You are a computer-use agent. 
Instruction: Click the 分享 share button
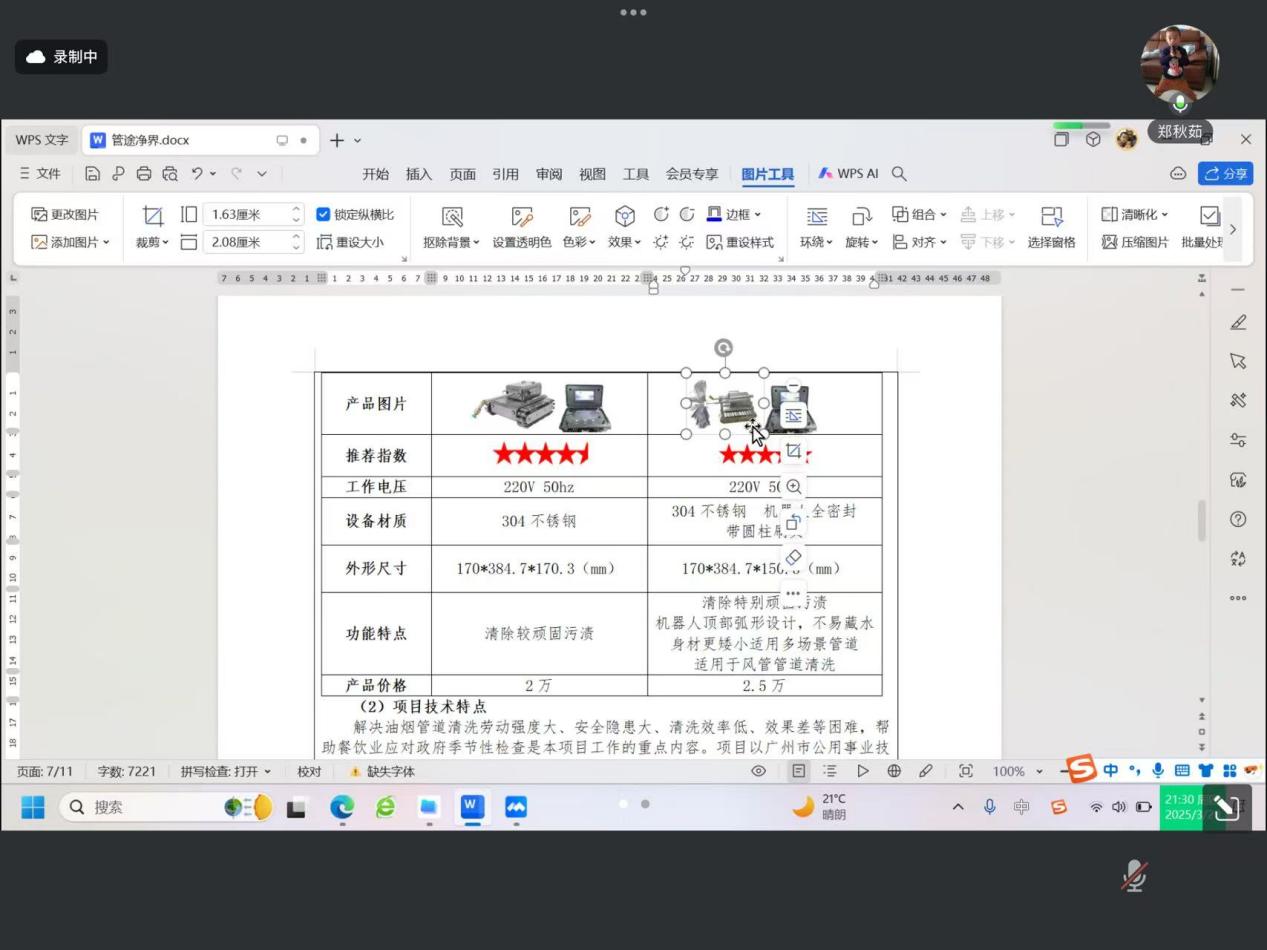(1225, 173)
